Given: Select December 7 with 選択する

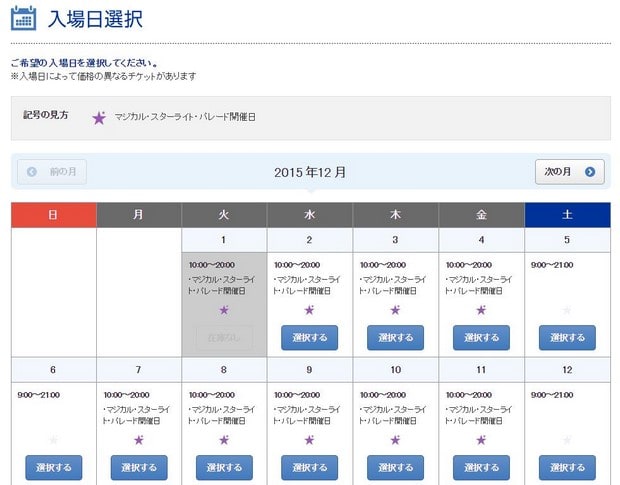Looking at the screenshot, I should pos(139,468).
